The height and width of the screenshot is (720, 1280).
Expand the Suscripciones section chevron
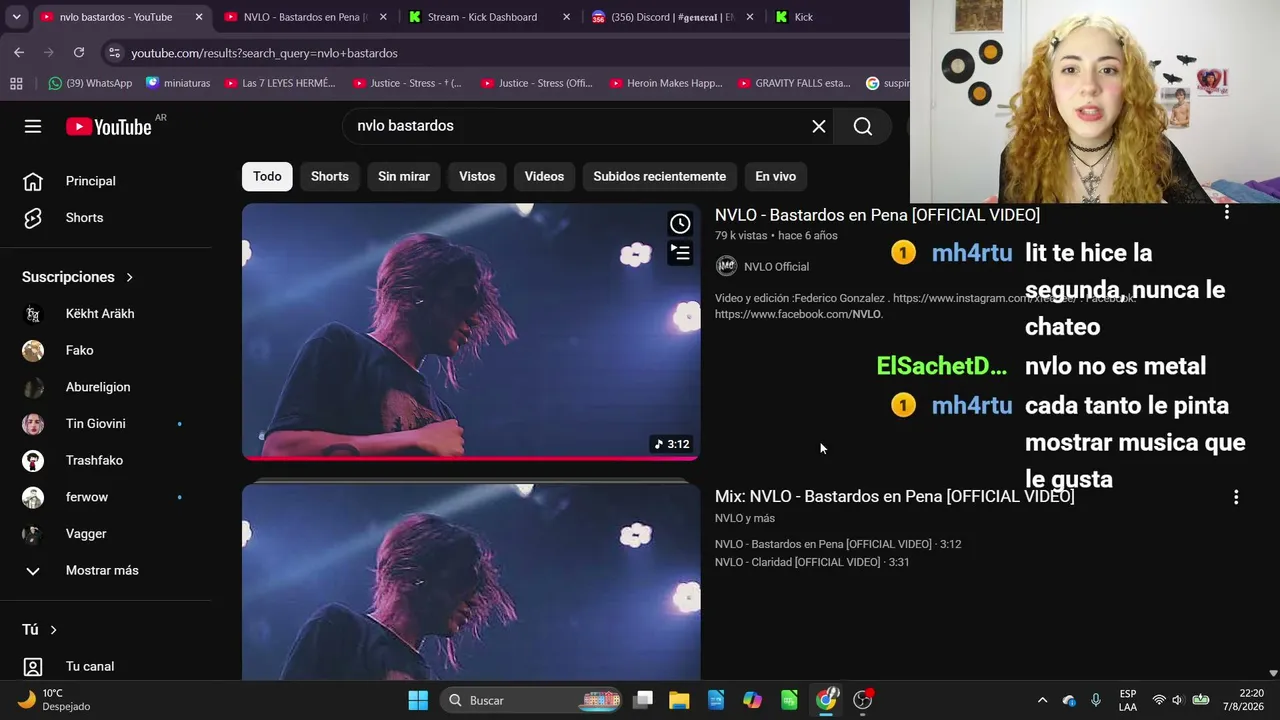click(x=130, y=277)
